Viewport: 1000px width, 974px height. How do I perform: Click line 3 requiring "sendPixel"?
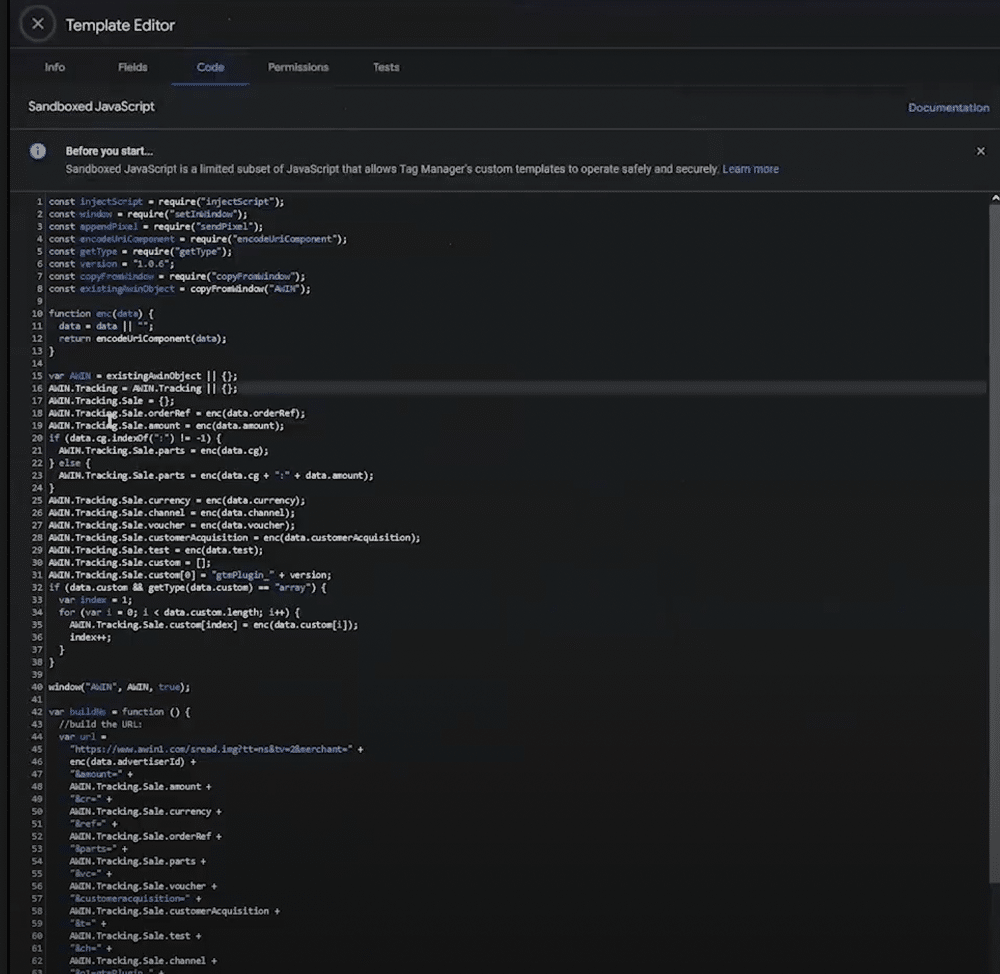(x=156, y=226)
